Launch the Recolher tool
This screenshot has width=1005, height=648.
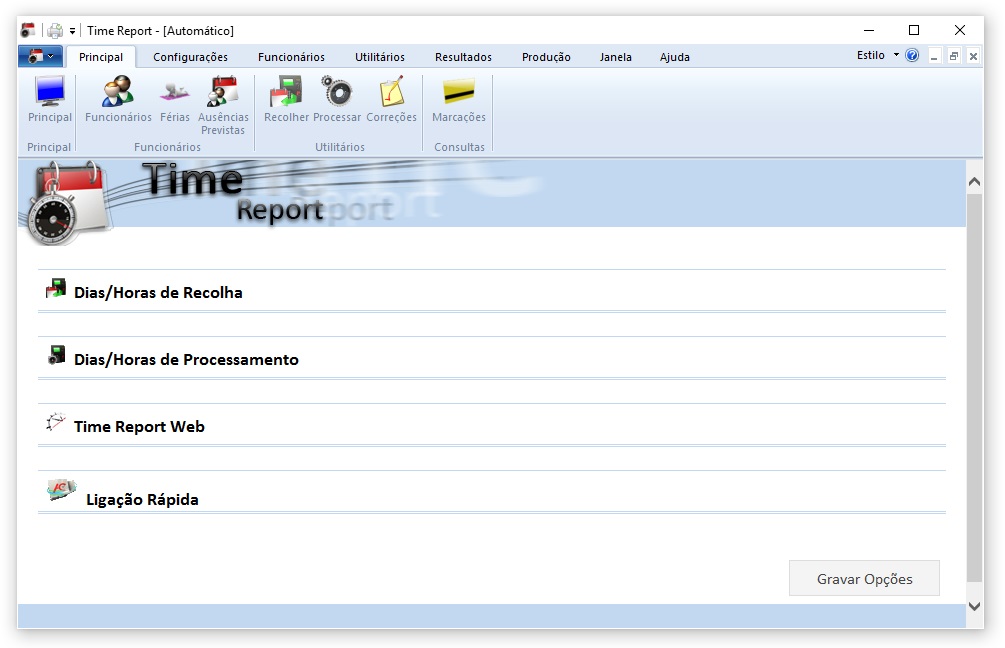(x=286, y=99)
